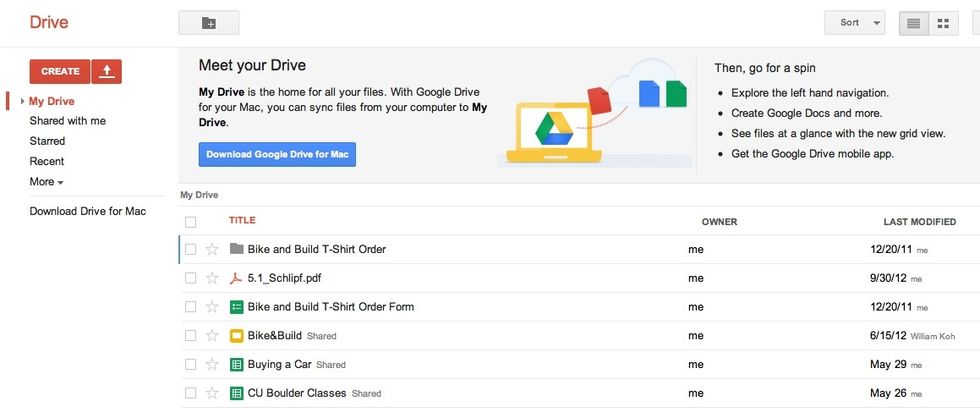The width and height of the screenshot is (980, 408).
Task: Switch to grid view layout
Action: pyautogui.click(x=943, y=22)
